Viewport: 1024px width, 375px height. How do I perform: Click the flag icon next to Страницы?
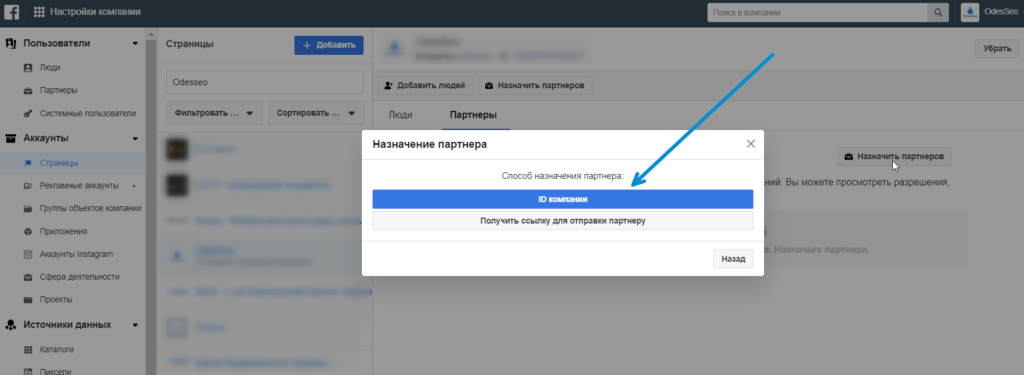pyautogui.click(x=27, y=163)
